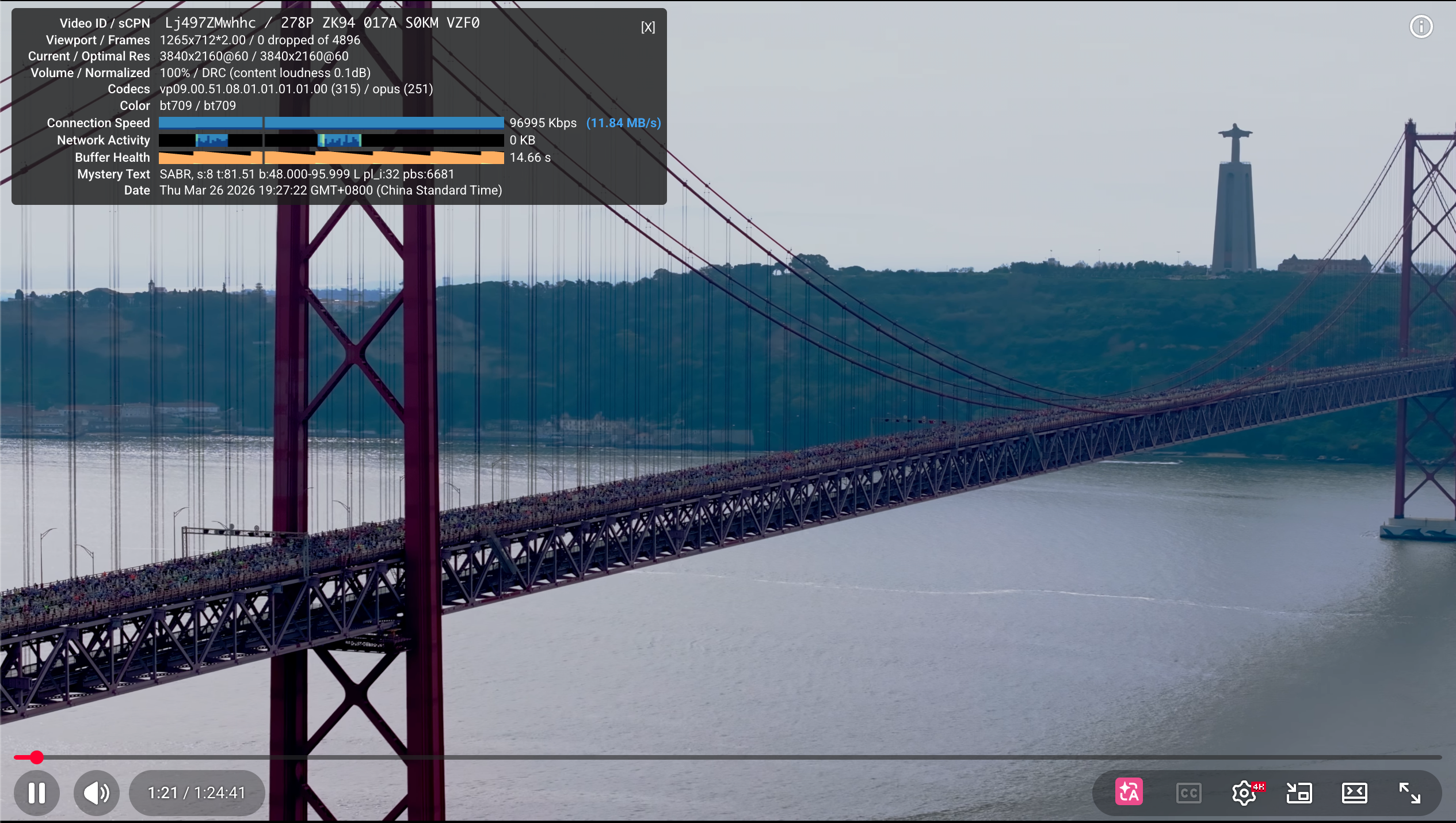
Task: Open settings gear with 4K badge
Action: pyautogui.click(x=1244, y=792)
